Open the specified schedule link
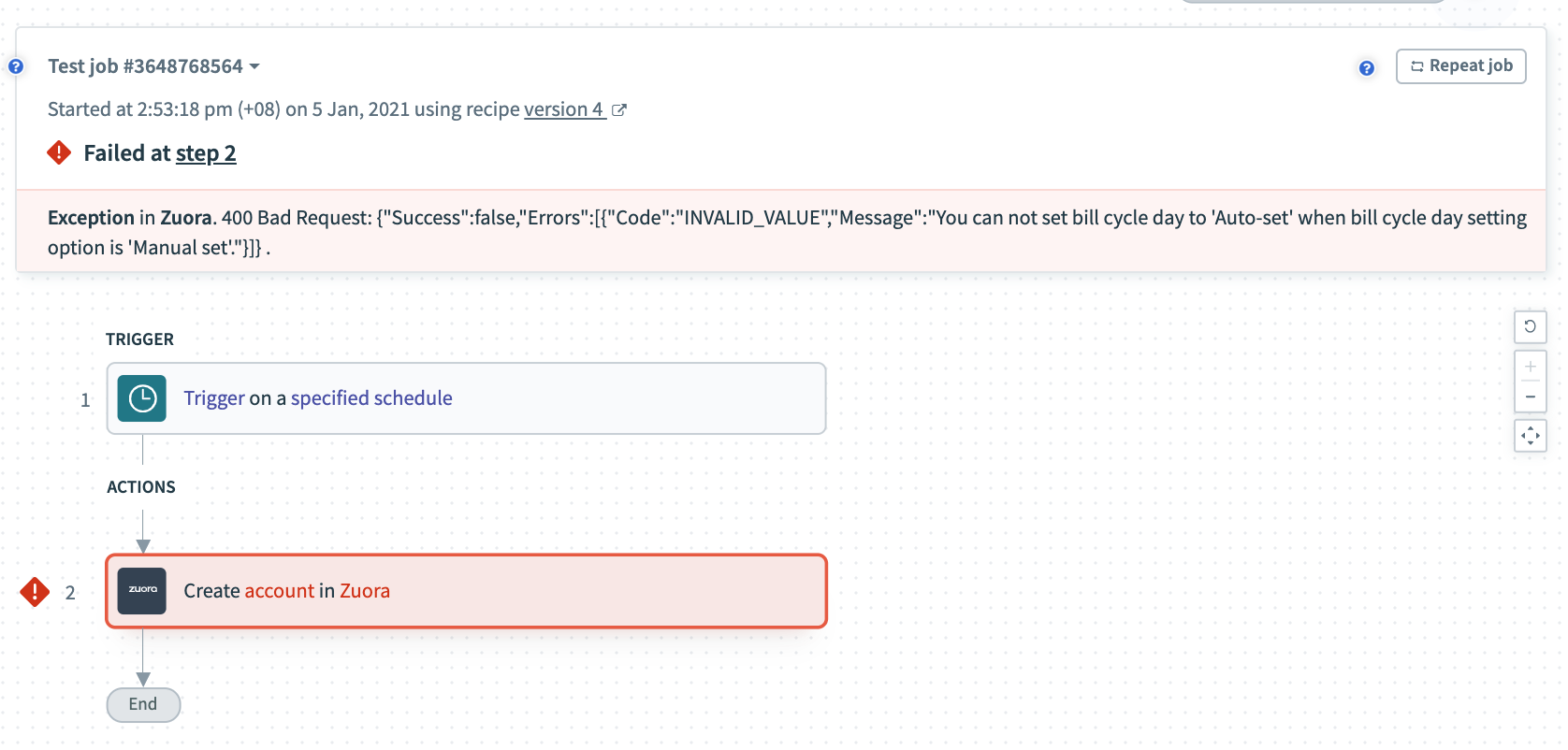 (x=371, y=397)
